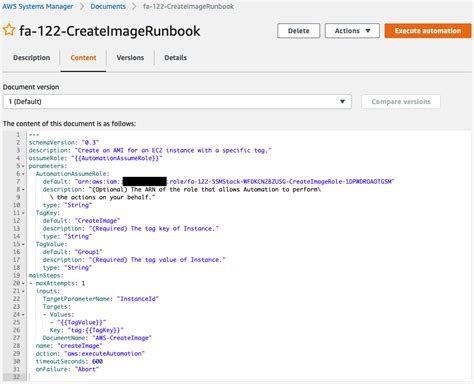The height and width of the screenshot is (384, 474).
Task: Open the Document version dropdown
Action: pyautogui.click(x=177, y=102)
